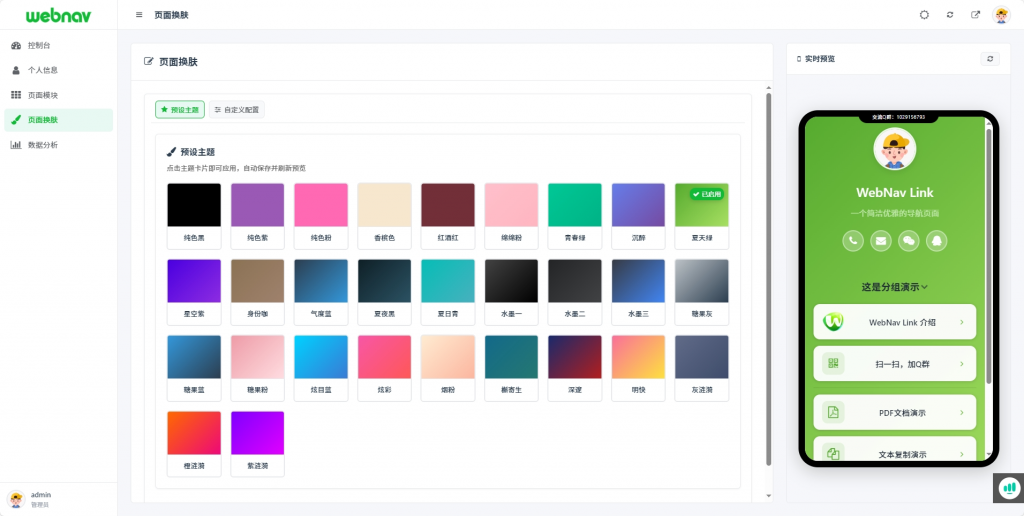The height and width of the screenshot is (516, 1024).
Task: Click green floating chart button bottom right
Action: 1009,487
